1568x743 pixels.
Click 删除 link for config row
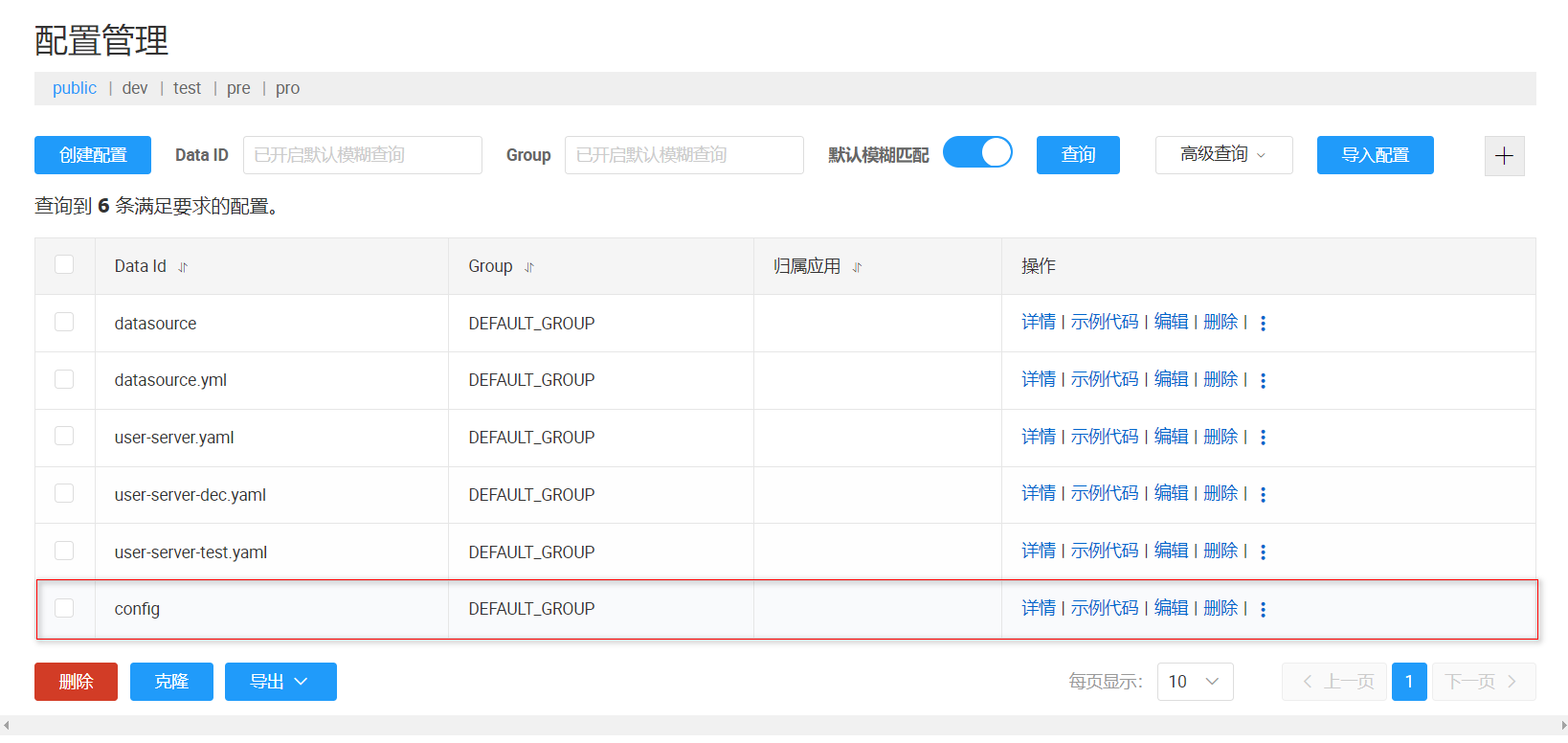[x=1221, y=608]
